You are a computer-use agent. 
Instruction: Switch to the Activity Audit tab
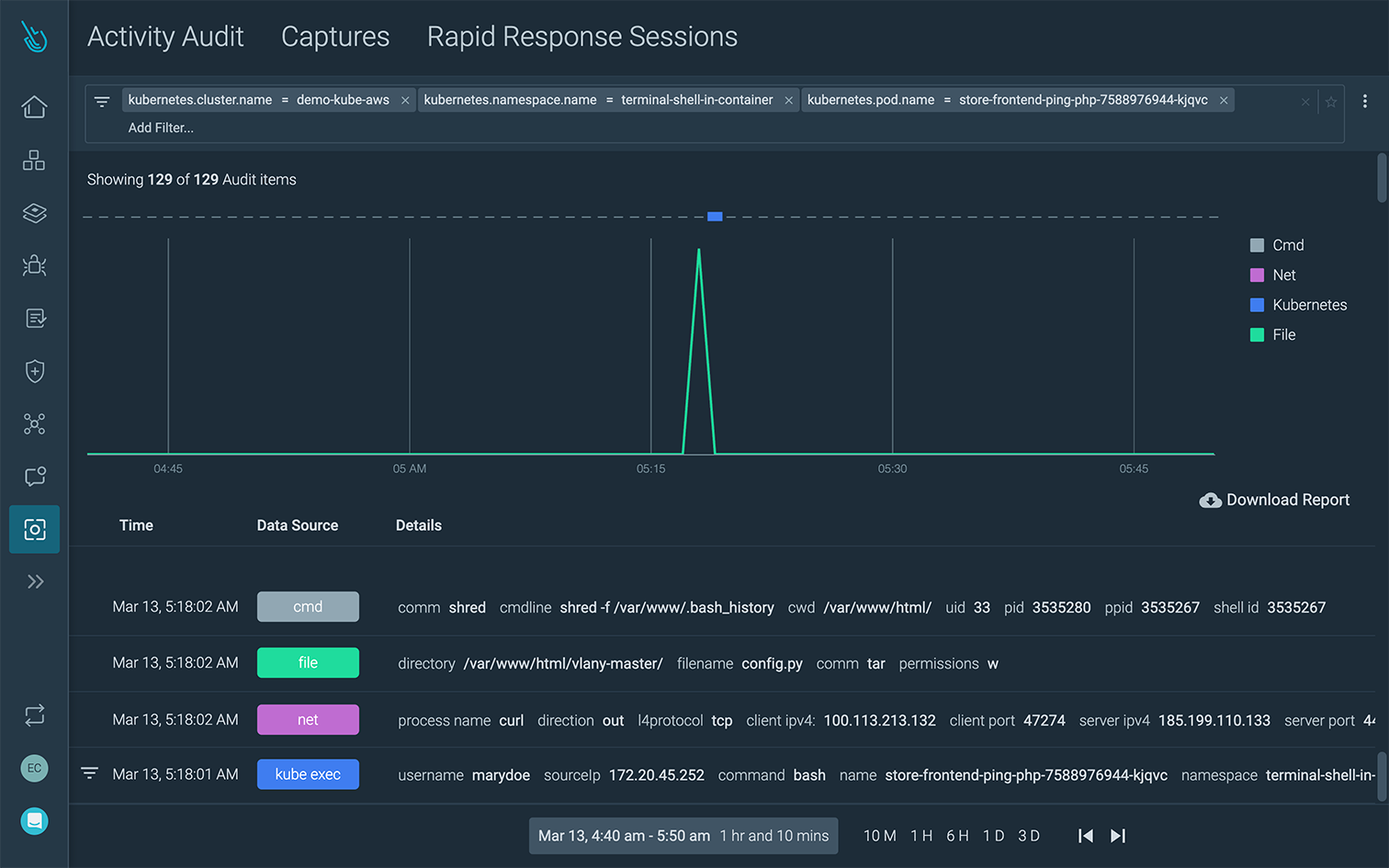[x=165, y=37]
